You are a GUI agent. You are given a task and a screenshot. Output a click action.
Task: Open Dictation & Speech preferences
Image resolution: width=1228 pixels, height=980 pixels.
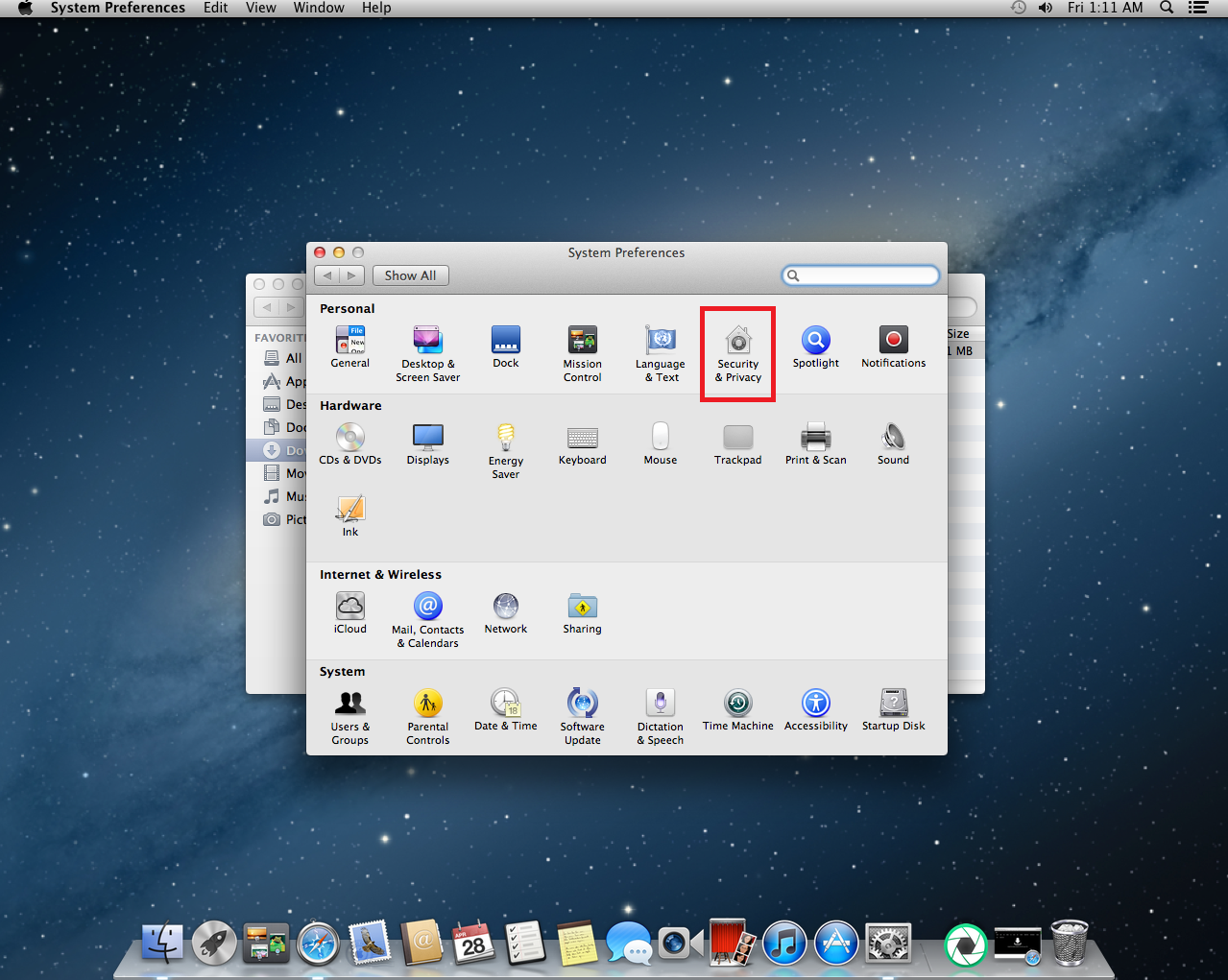[661, 716]
